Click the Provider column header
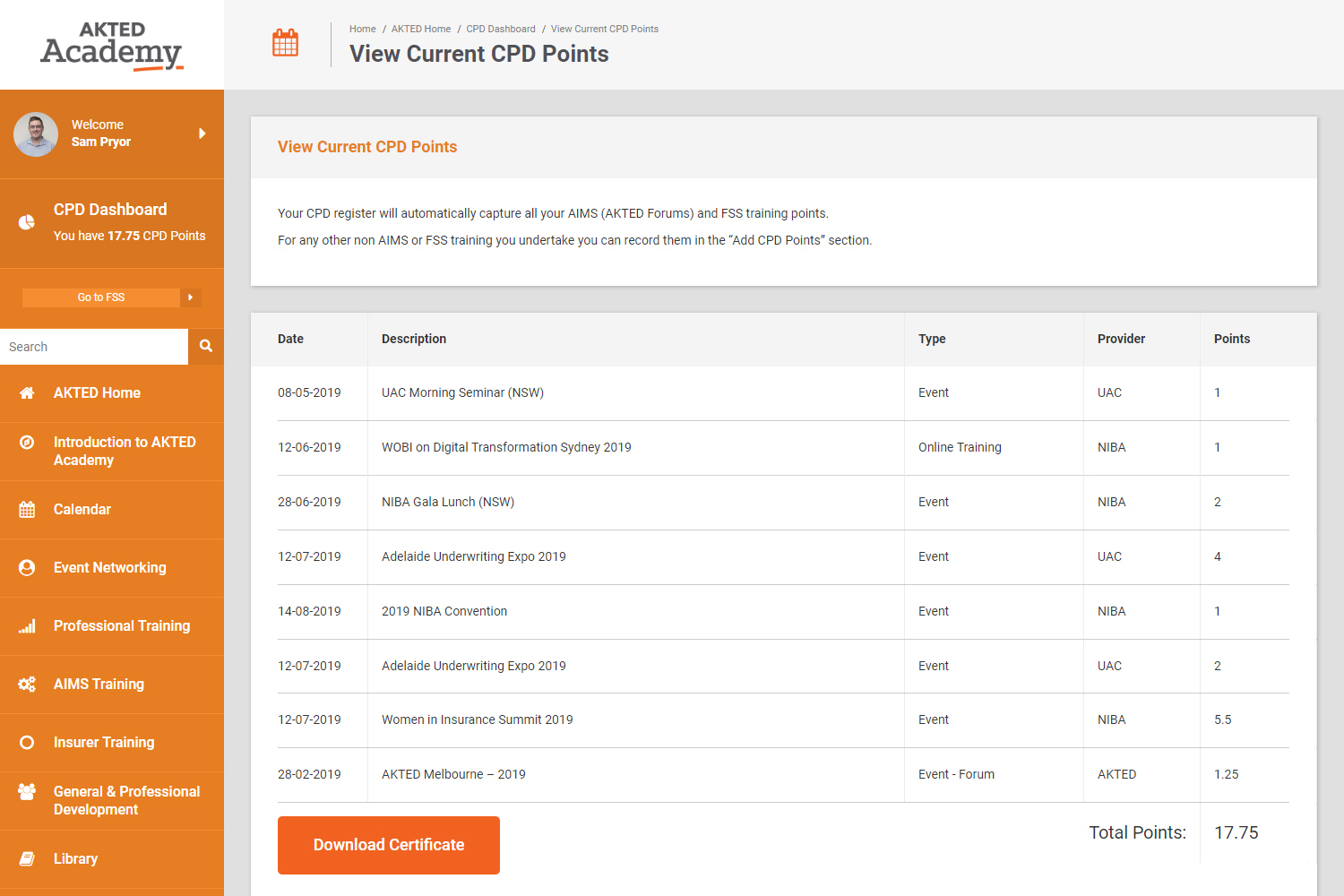The image size is (1344, 896). pos(1122,339)
